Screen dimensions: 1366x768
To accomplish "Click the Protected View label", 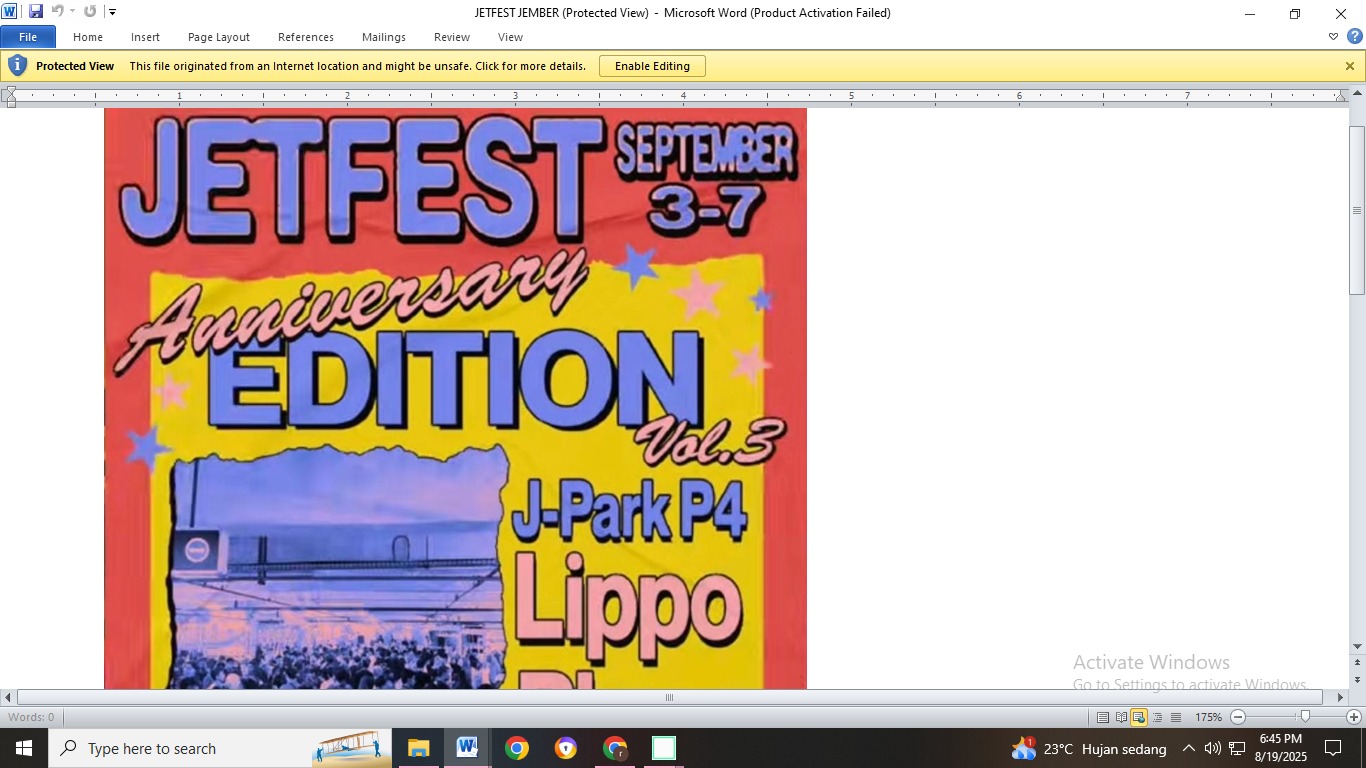I will [x=75, y=66].
